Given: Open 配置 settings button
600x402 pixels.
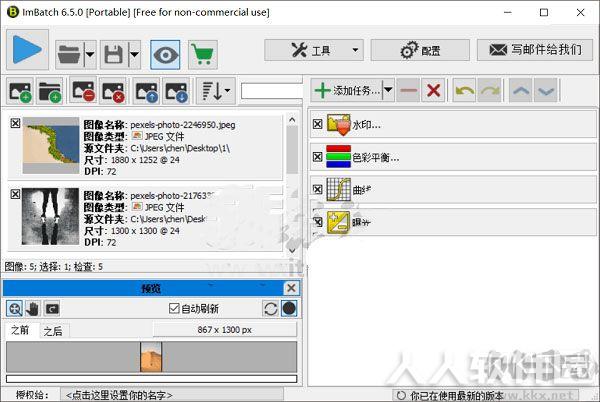Looking at the screenshot, I should (x=420, y=50).
